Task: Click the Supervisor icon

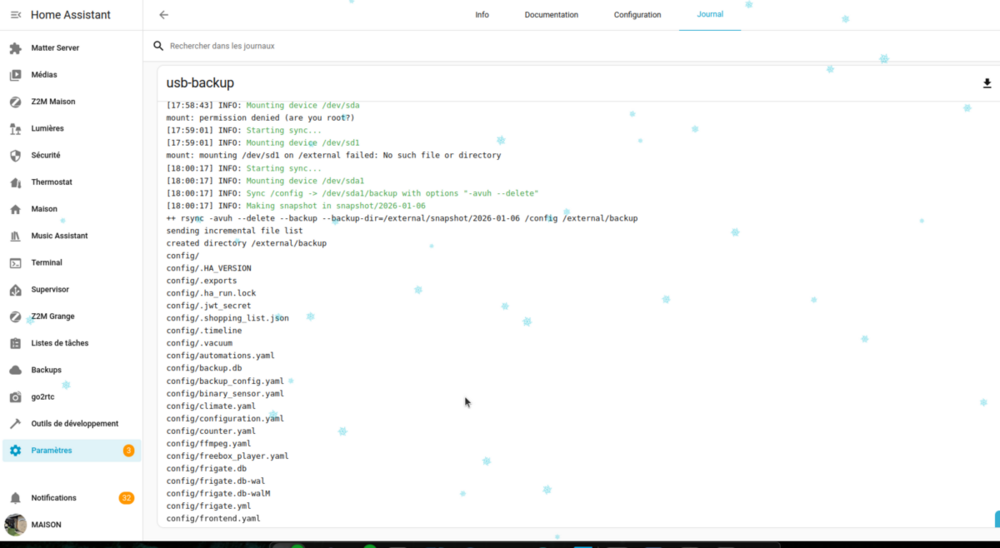Action: (16, 289)
